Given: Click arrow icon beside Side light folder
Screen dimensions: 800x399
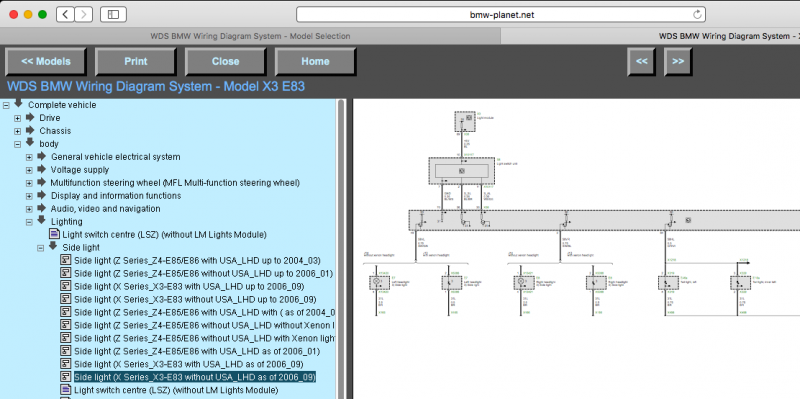Looking at the screenshot, I should (53, 246).
